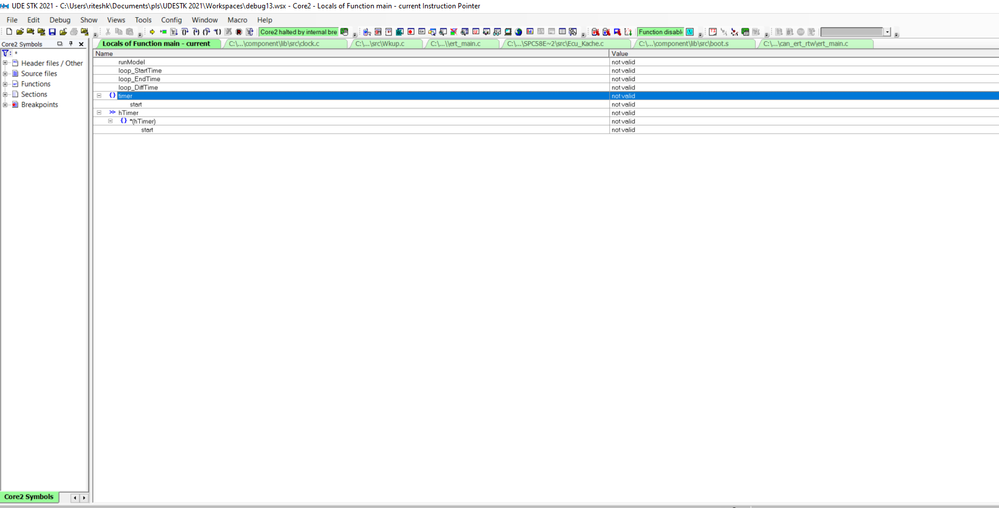
Task: Click the cyan icon beside Function disabl field
Action: (689, 32)
